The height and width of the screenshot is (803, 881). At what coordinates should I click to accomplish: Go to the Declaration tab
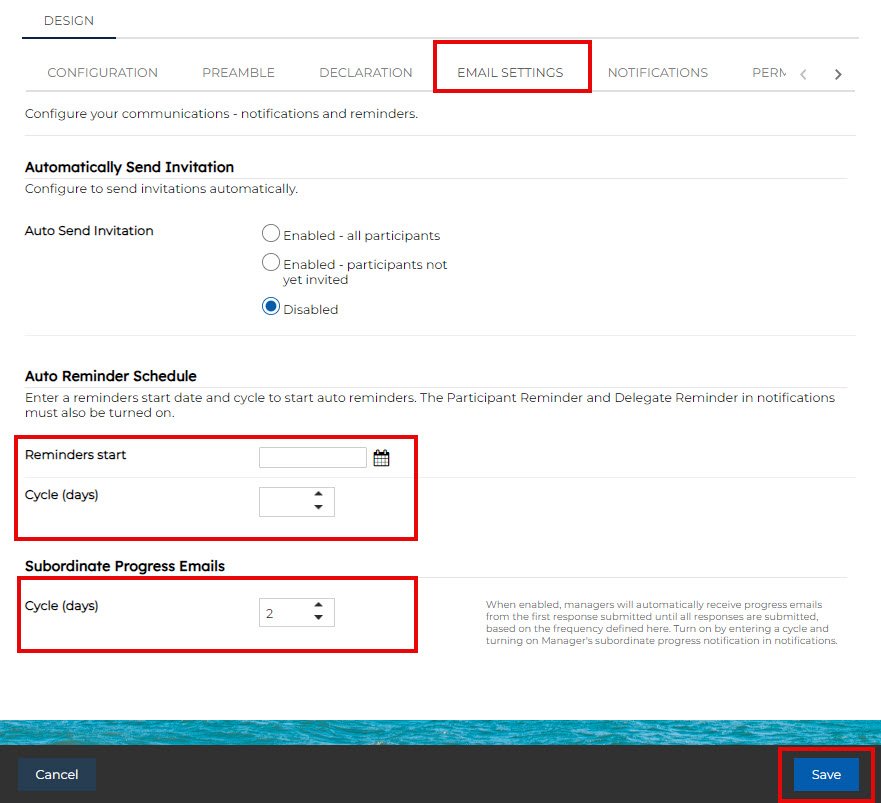tap(365, 73)
